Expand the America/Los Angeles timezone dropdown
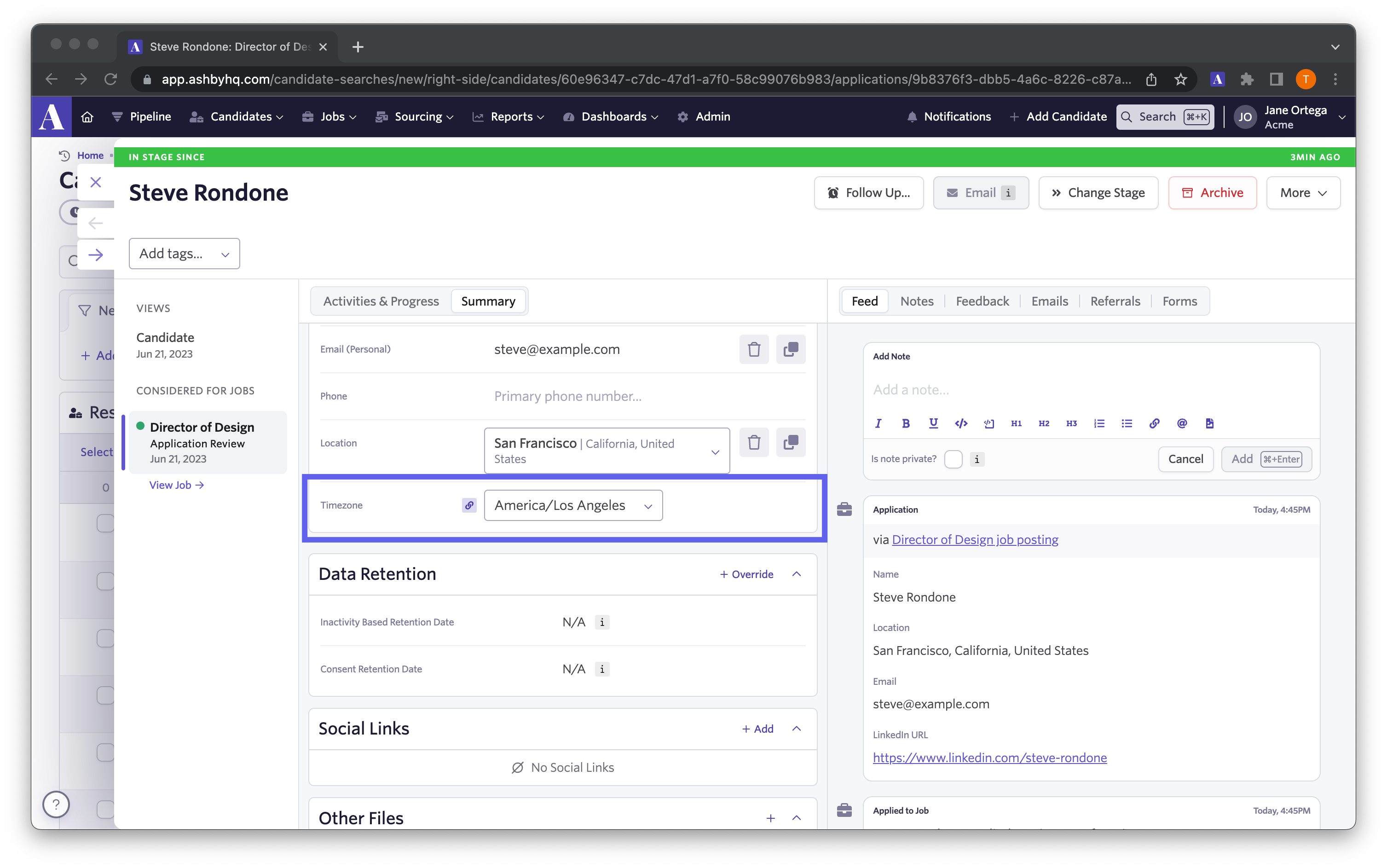 (648, 505)
